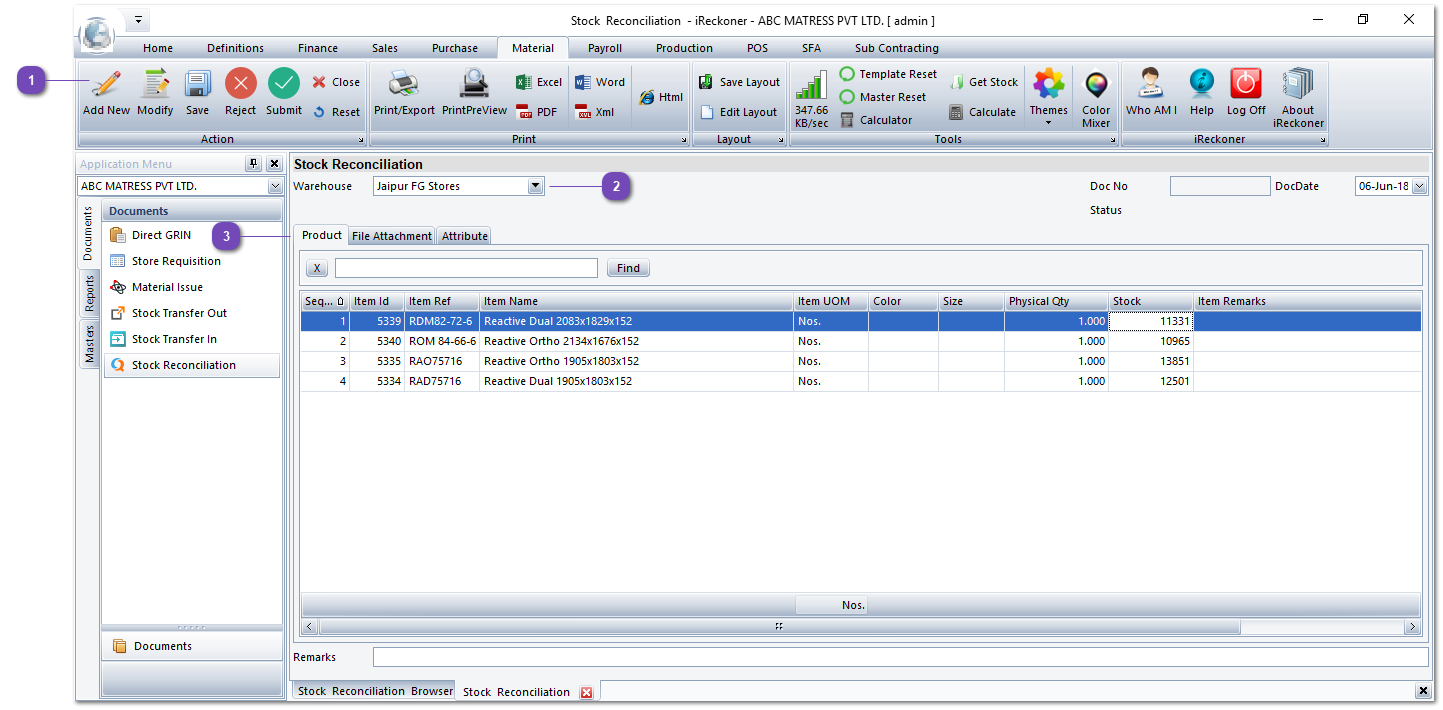Open the Payroll ribbon tab
This screenshot has width=1443, height=710.
pyautogui.click(x=604, y=47)
